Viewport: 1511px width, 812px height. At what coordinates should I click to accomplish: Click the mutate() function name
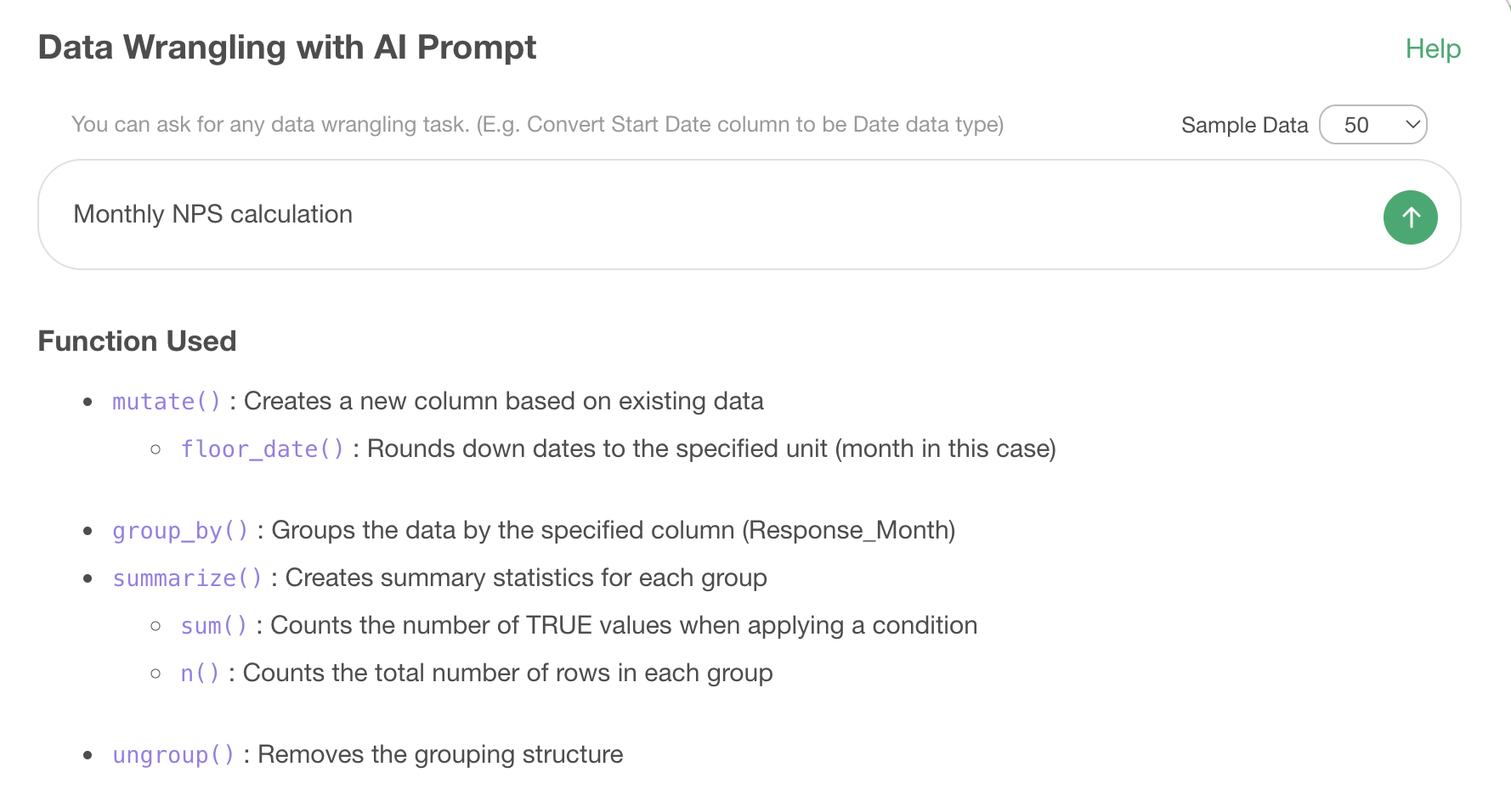(167, 402)
